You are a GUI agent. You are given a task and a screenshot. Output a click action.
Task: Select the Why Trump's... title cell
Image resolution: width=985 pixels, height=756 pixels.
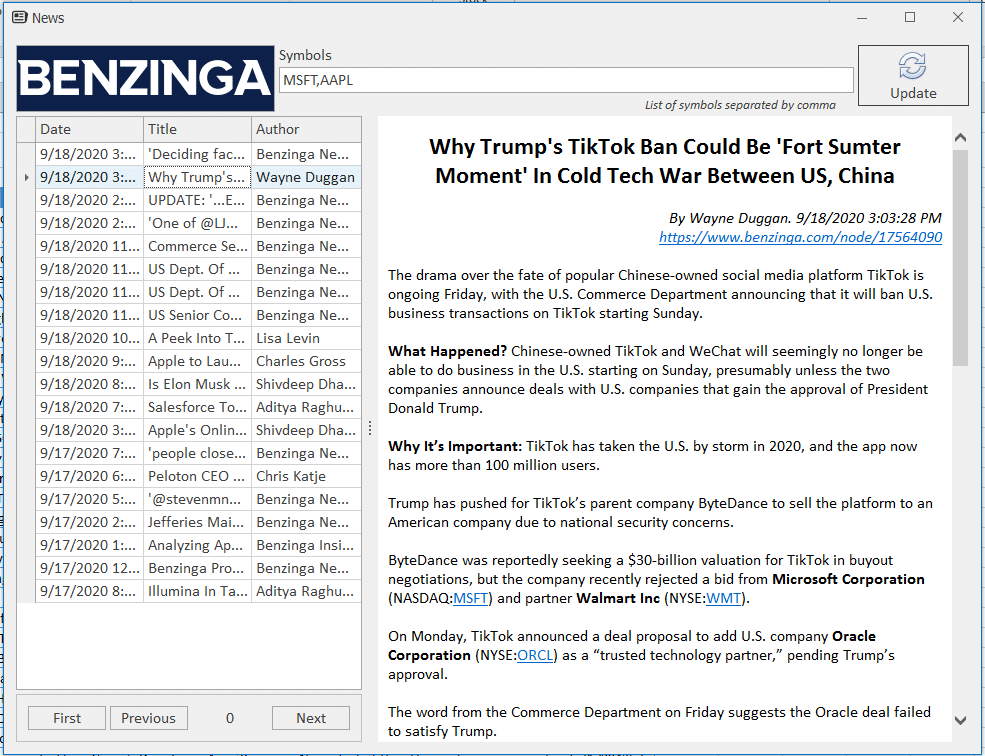(x=197, y=178)
